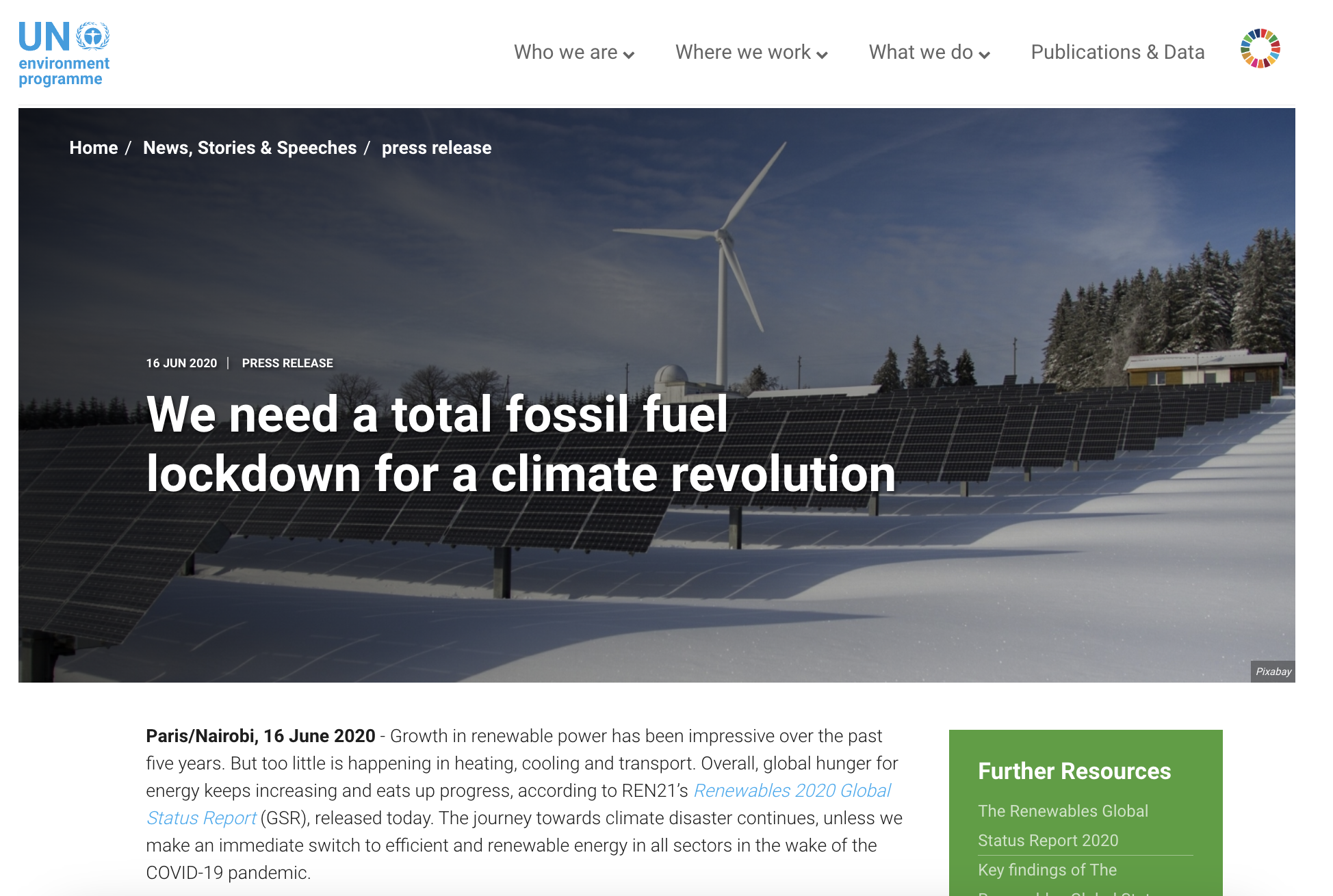Viewport: 1333px width, 896px height.
Task: Go to the Home breadcrumb
Action: point(94,148)
